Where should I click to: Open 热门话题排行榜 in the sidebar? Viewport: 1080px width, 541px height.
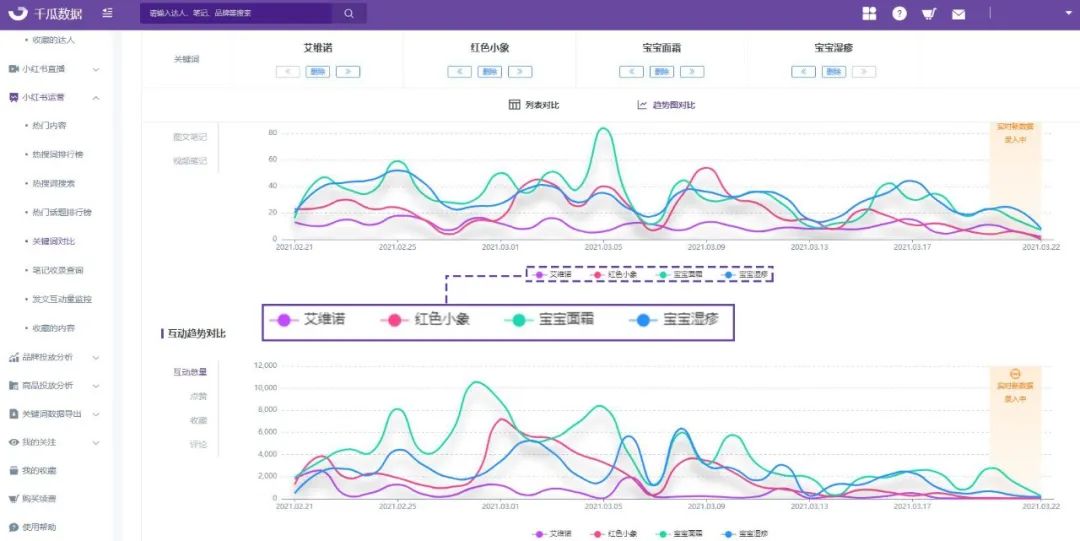pyautogui.click(x=62, y=212)
